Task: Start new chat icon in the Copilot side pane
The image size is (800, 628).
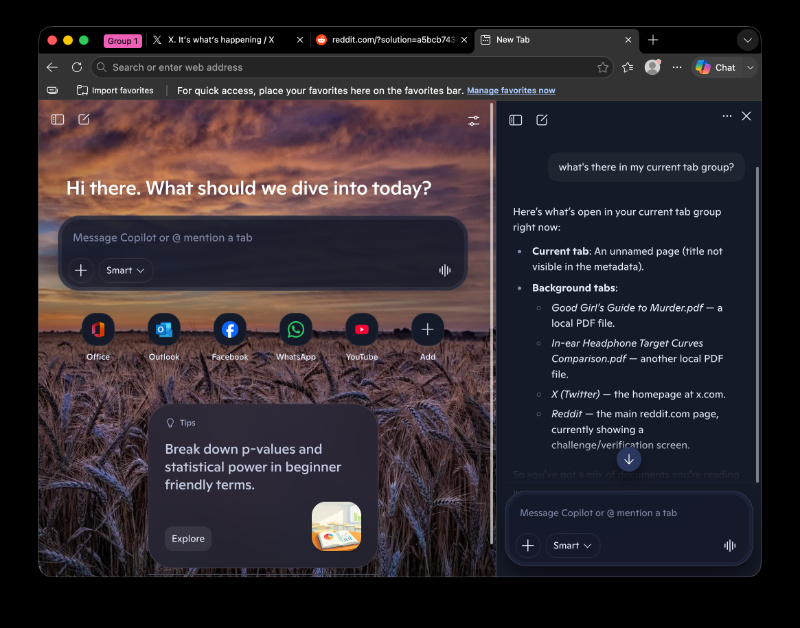Action: point(542,120)
